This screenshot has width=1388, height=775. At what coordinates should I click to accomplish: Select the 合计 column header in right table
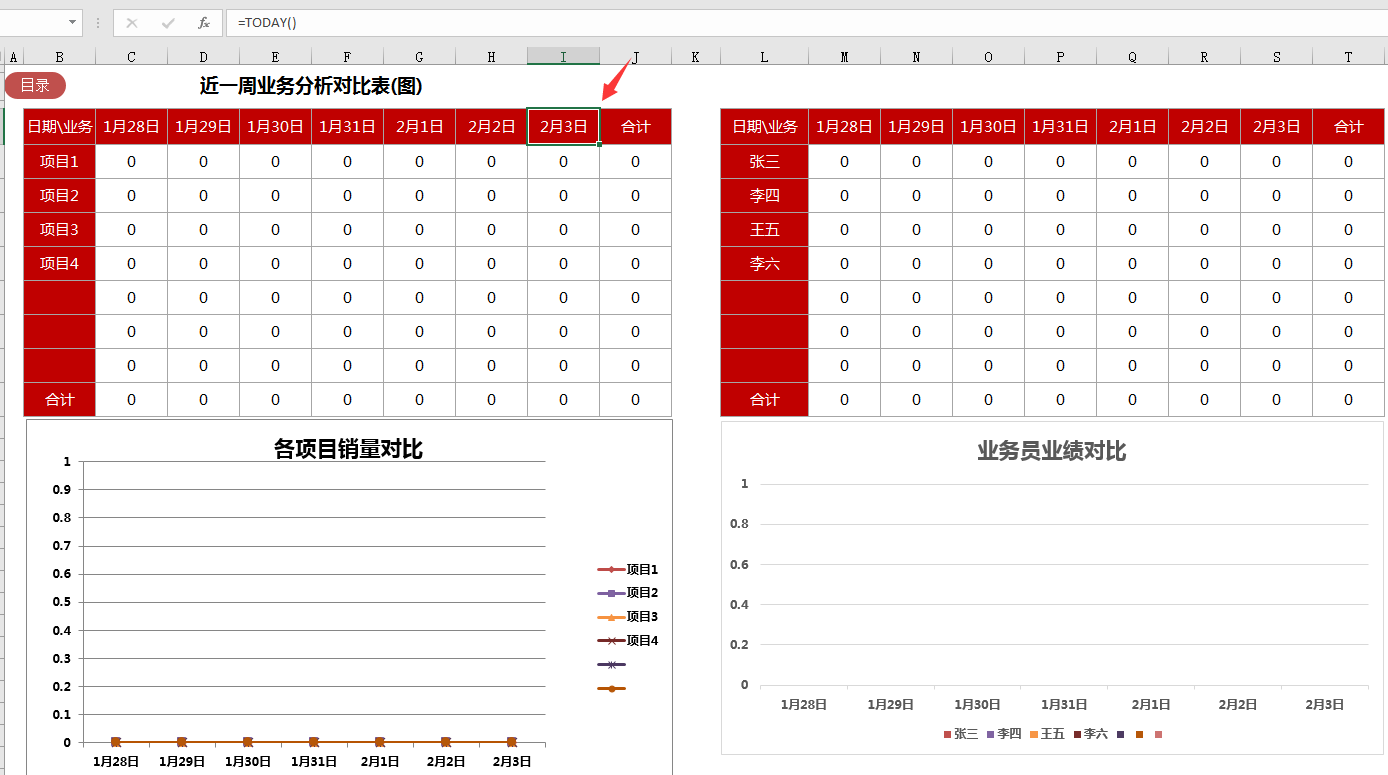click(1348, 127)
